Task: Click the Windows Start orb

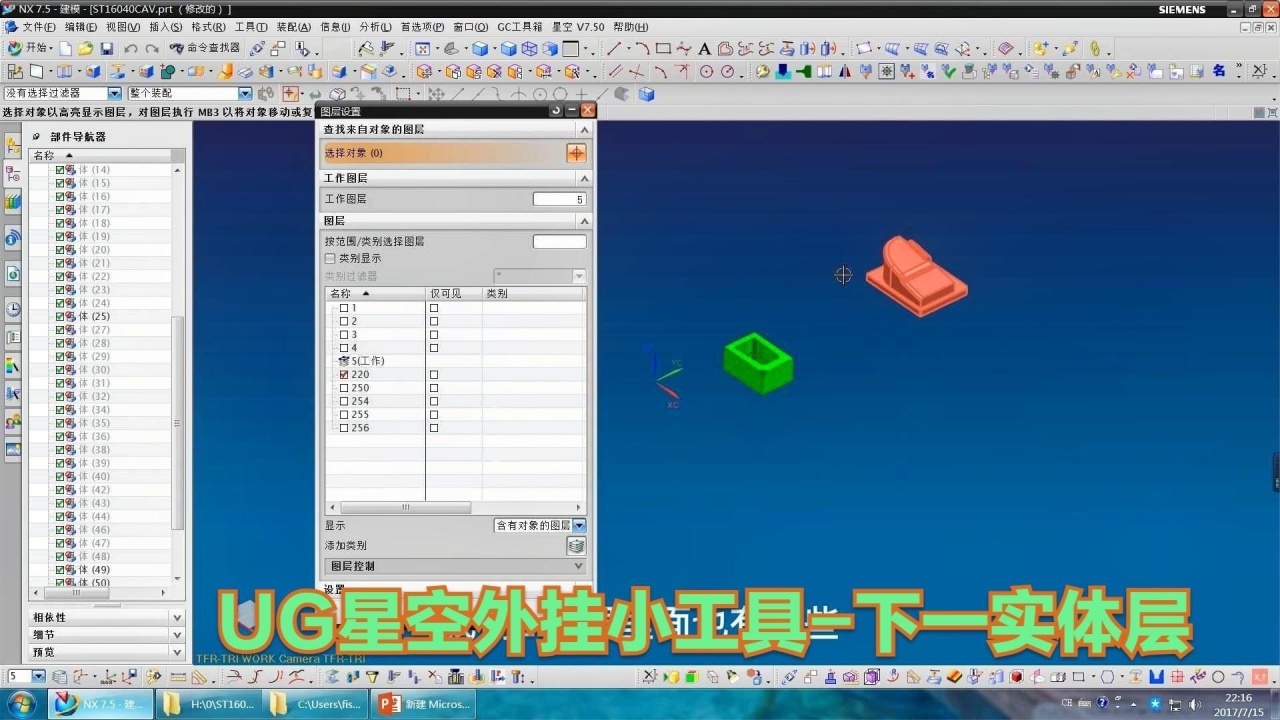Action: coord(20,704)
